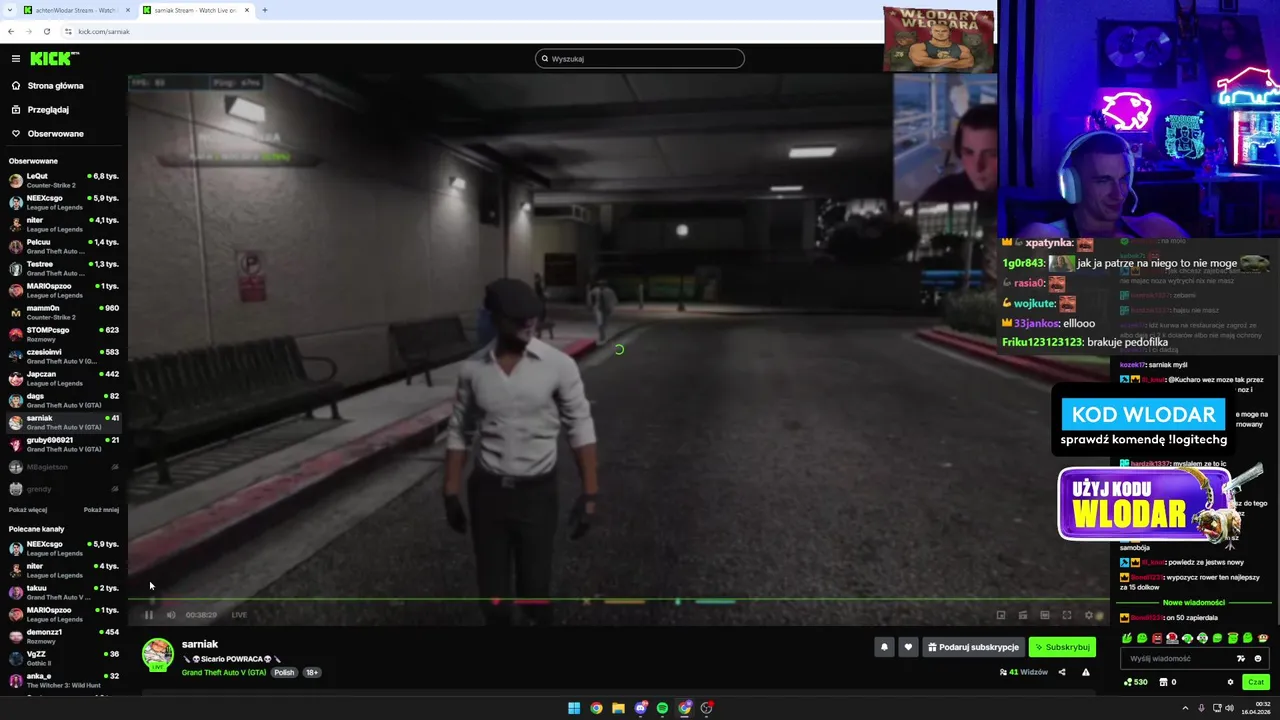Open czesiolnvi channel in followed list
This screenshot has width=1280, height=720.
coord(64,356)
